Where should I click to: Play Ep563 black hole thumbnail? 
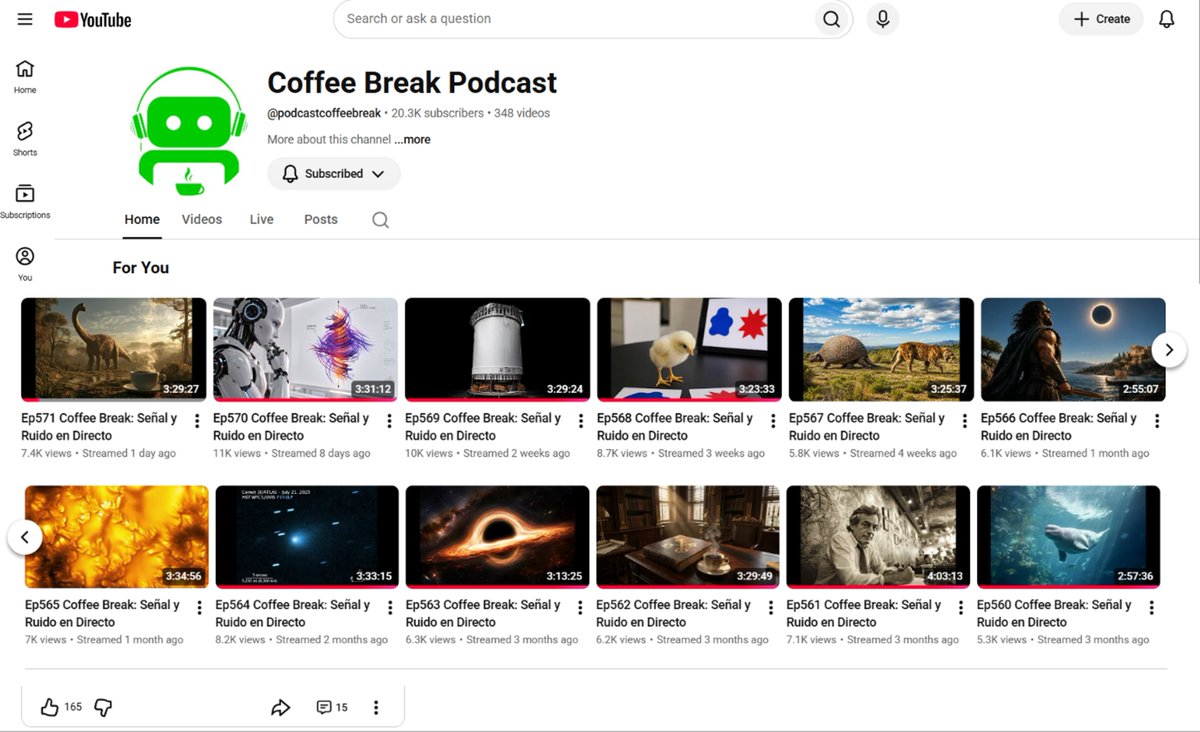(498, 537)
